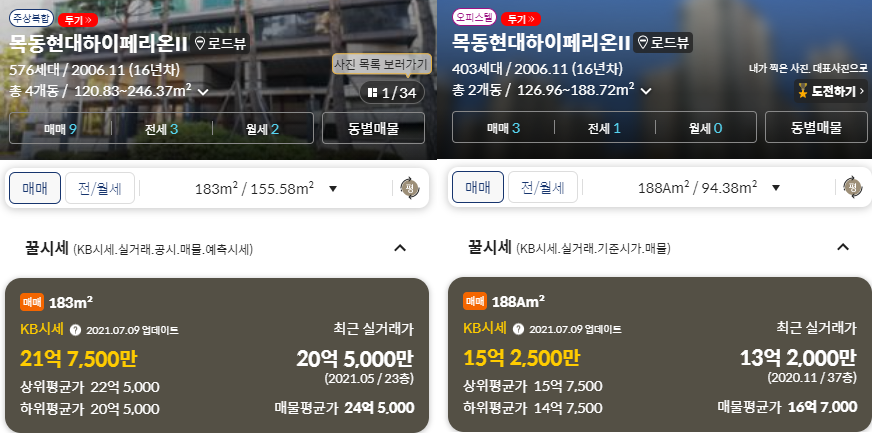This screenshot has width=872, height=433.
Task: Open photo list 1/34 counter
Action: tap(392, 93)
